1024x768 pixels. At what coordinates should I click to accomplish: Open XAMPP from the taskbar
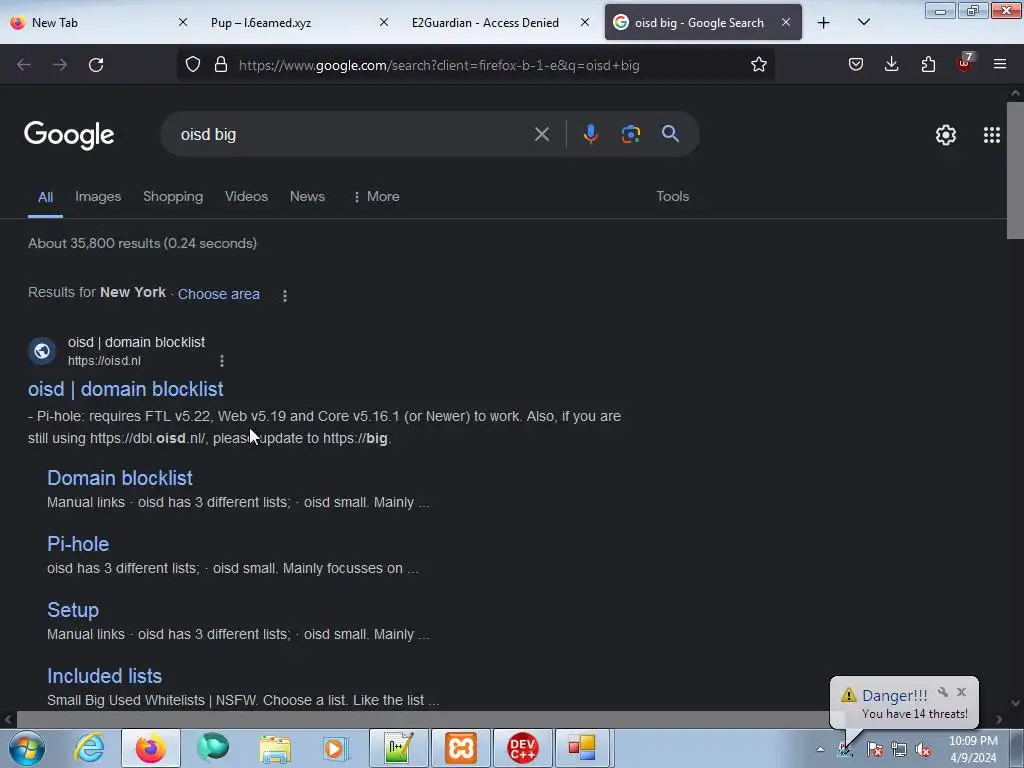coord(460,748)
